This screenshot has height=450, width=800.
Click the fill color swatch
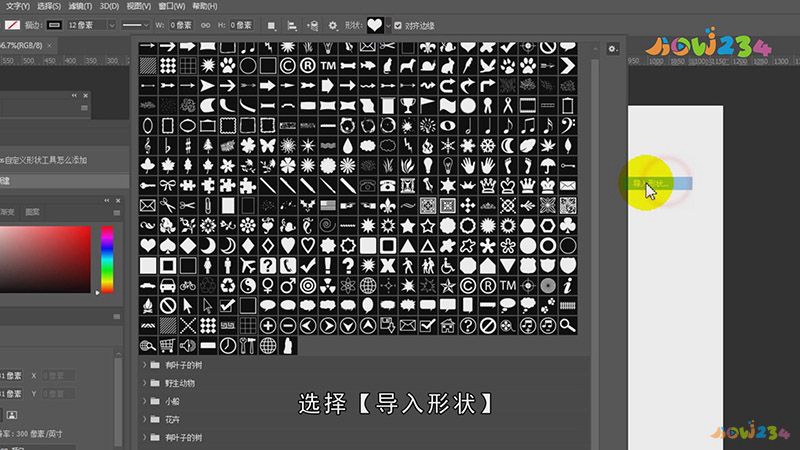pyautogui.click(x=12, y=25)
